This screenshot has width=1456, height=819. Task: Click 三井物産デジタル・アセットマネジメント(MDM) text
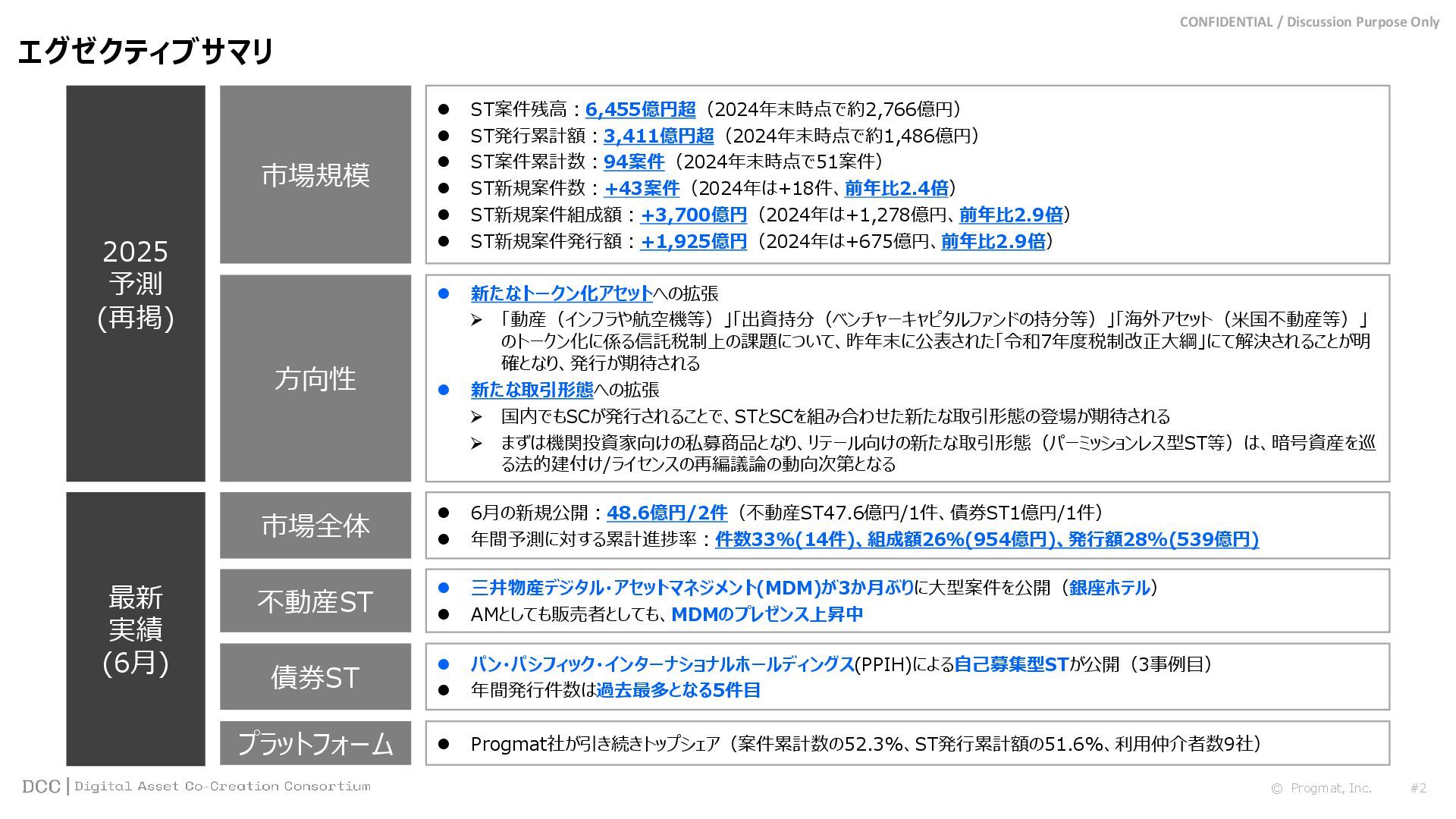pos(646,588)
